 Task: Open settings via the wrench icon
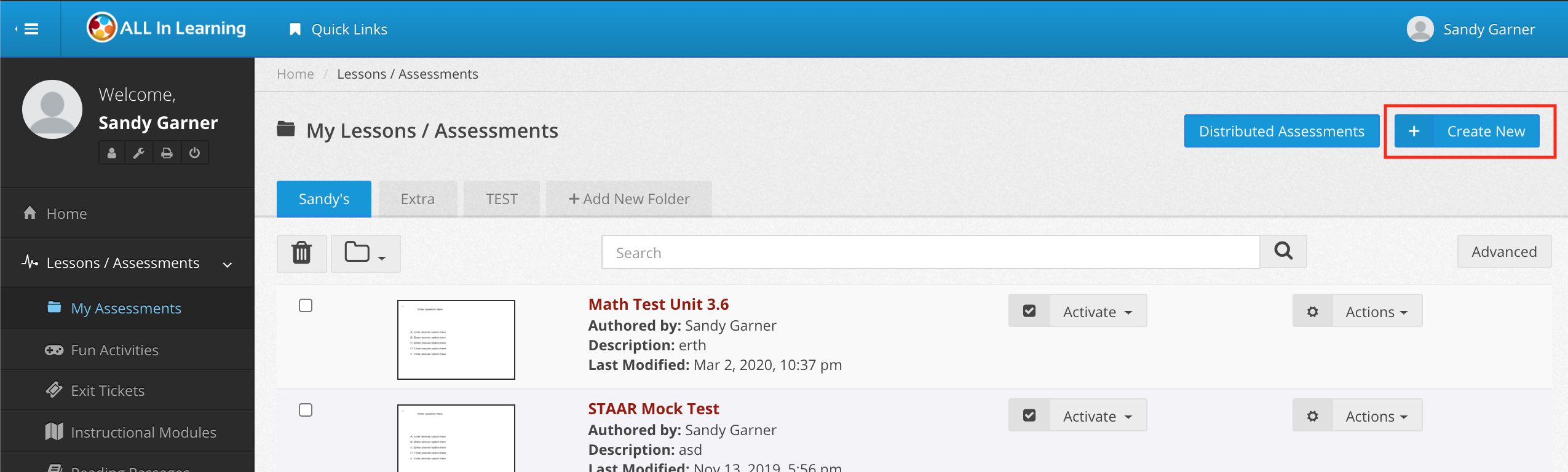click(x=139, y=153)
